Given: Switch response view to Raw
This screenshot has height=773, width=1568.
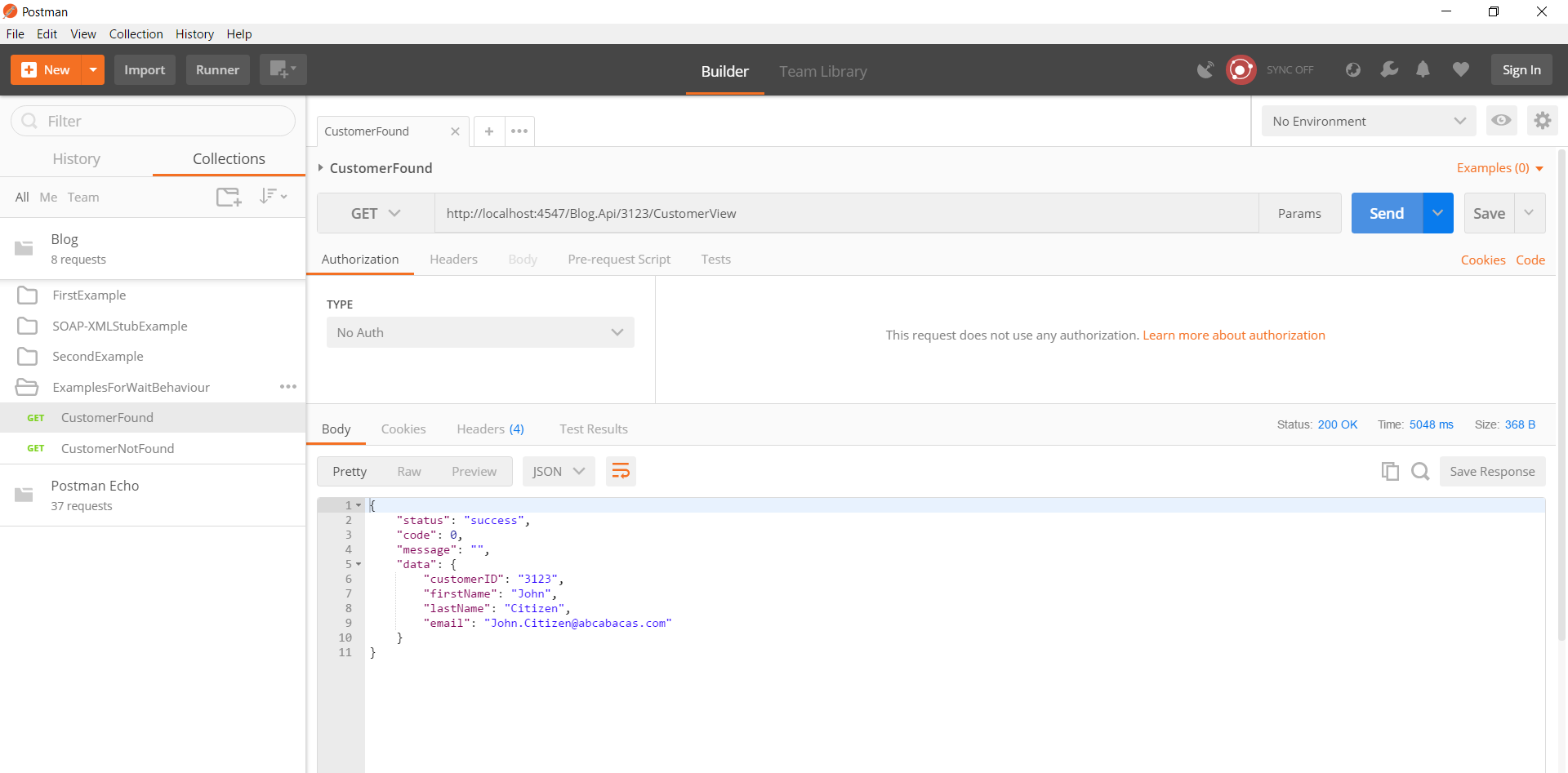Looking at the screenshot, I should point(409,471).
